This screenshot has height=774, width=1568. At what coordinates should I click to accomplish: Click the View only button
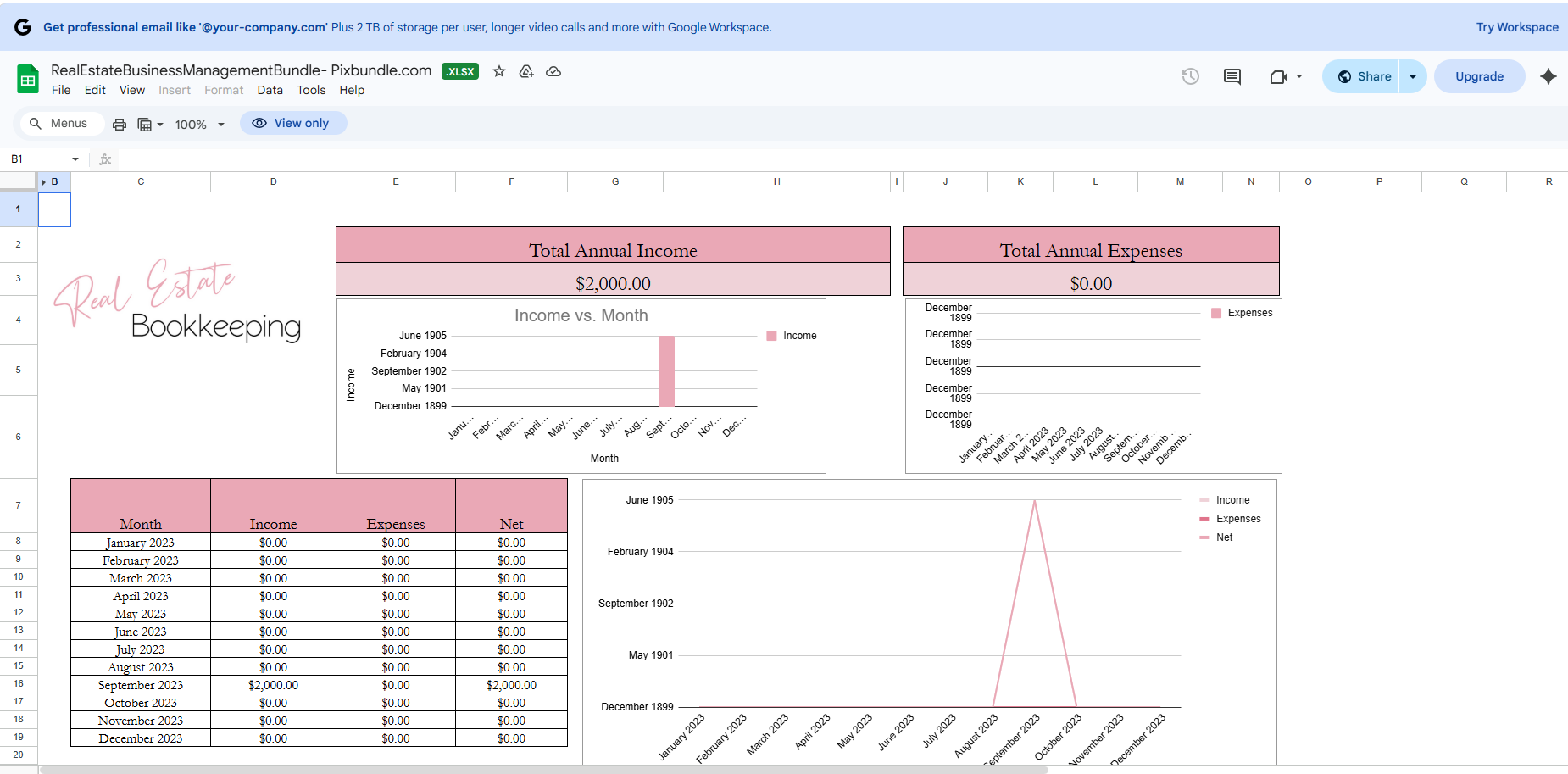[x=292, y=123]
